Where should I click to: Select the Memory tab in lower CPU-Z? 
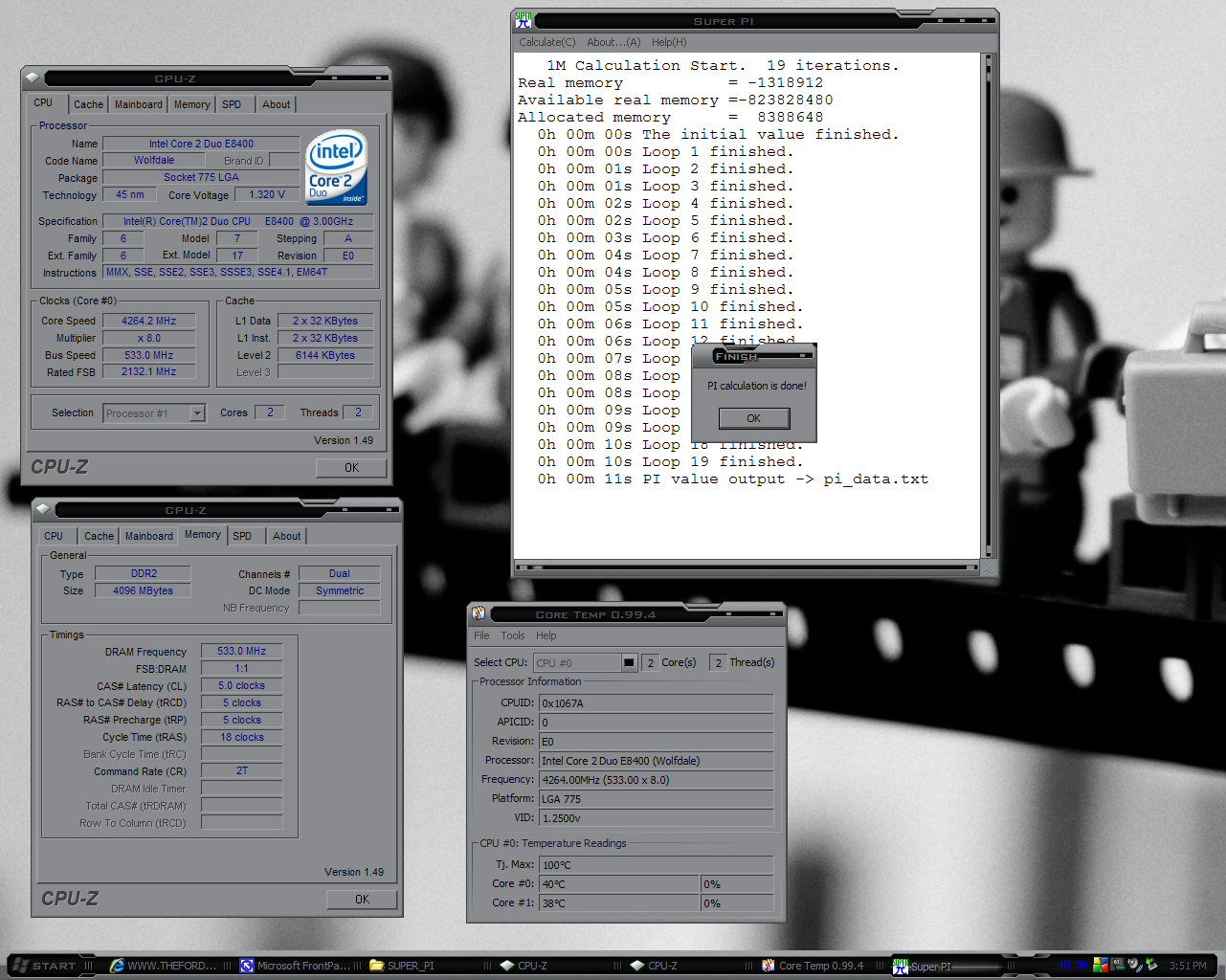(x=203, y=534)
